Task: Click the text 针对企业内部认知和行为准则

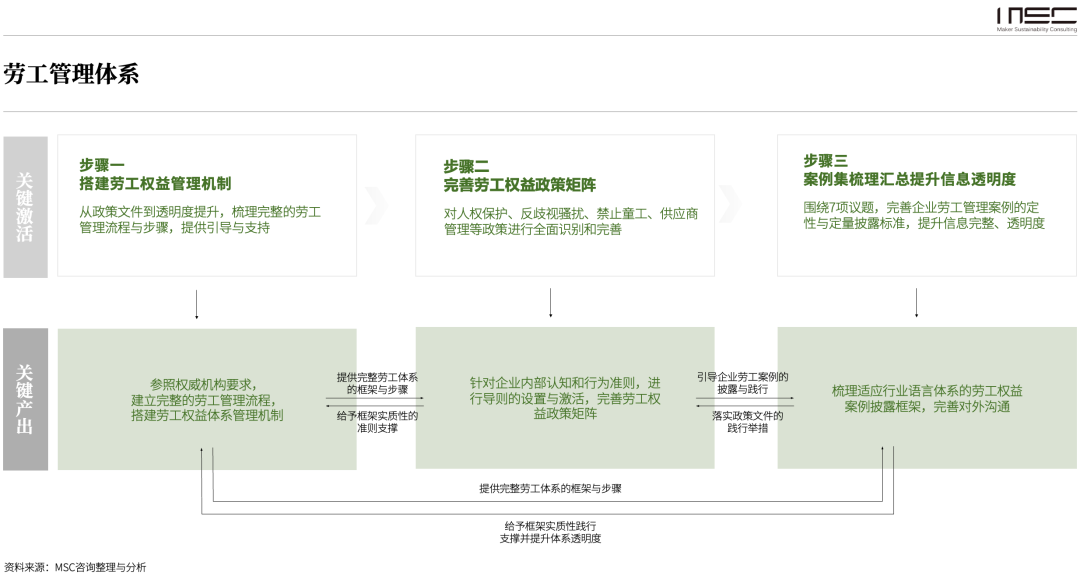Action: 559,383
